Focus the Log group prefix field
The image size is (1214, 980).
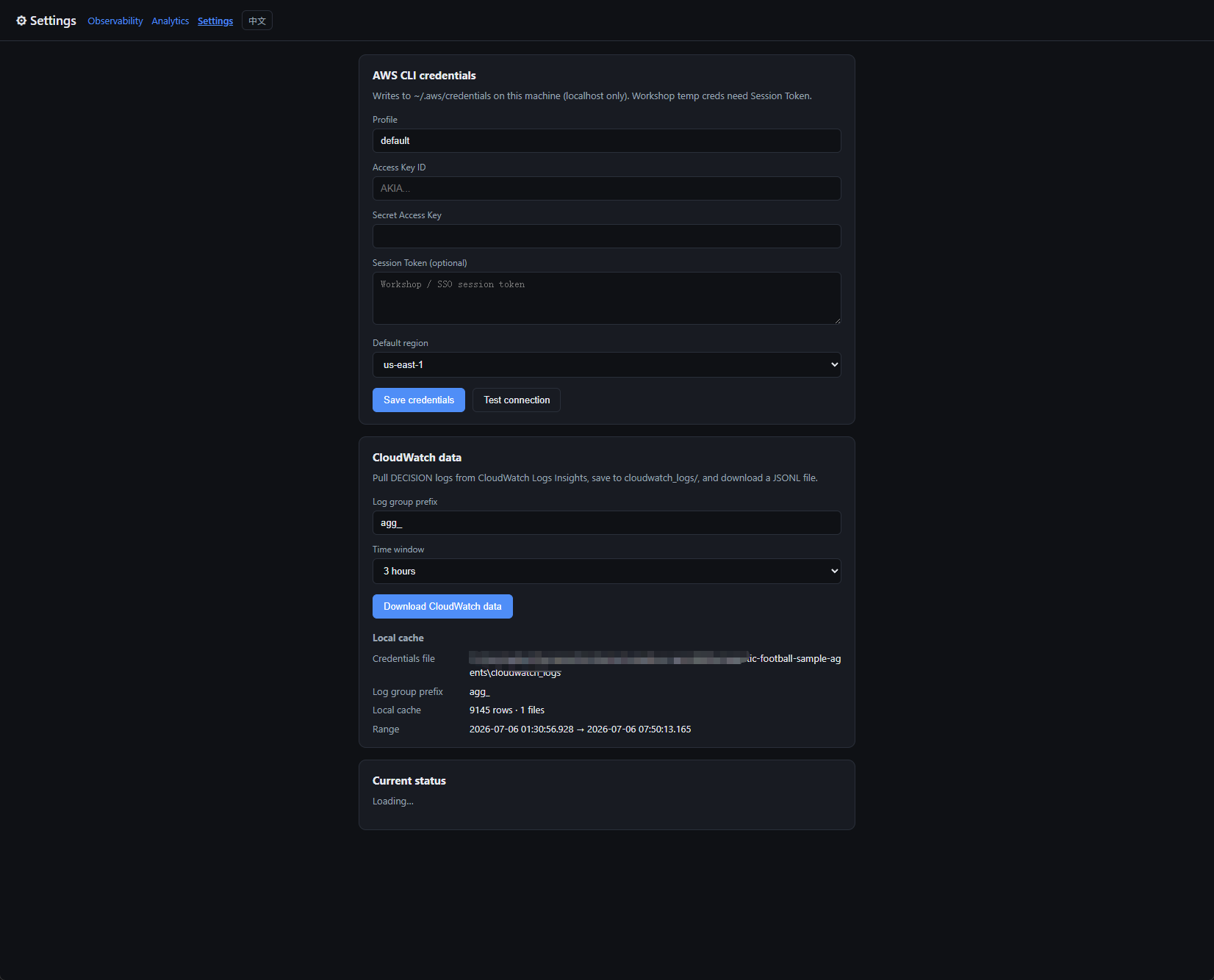click(607, 523)
